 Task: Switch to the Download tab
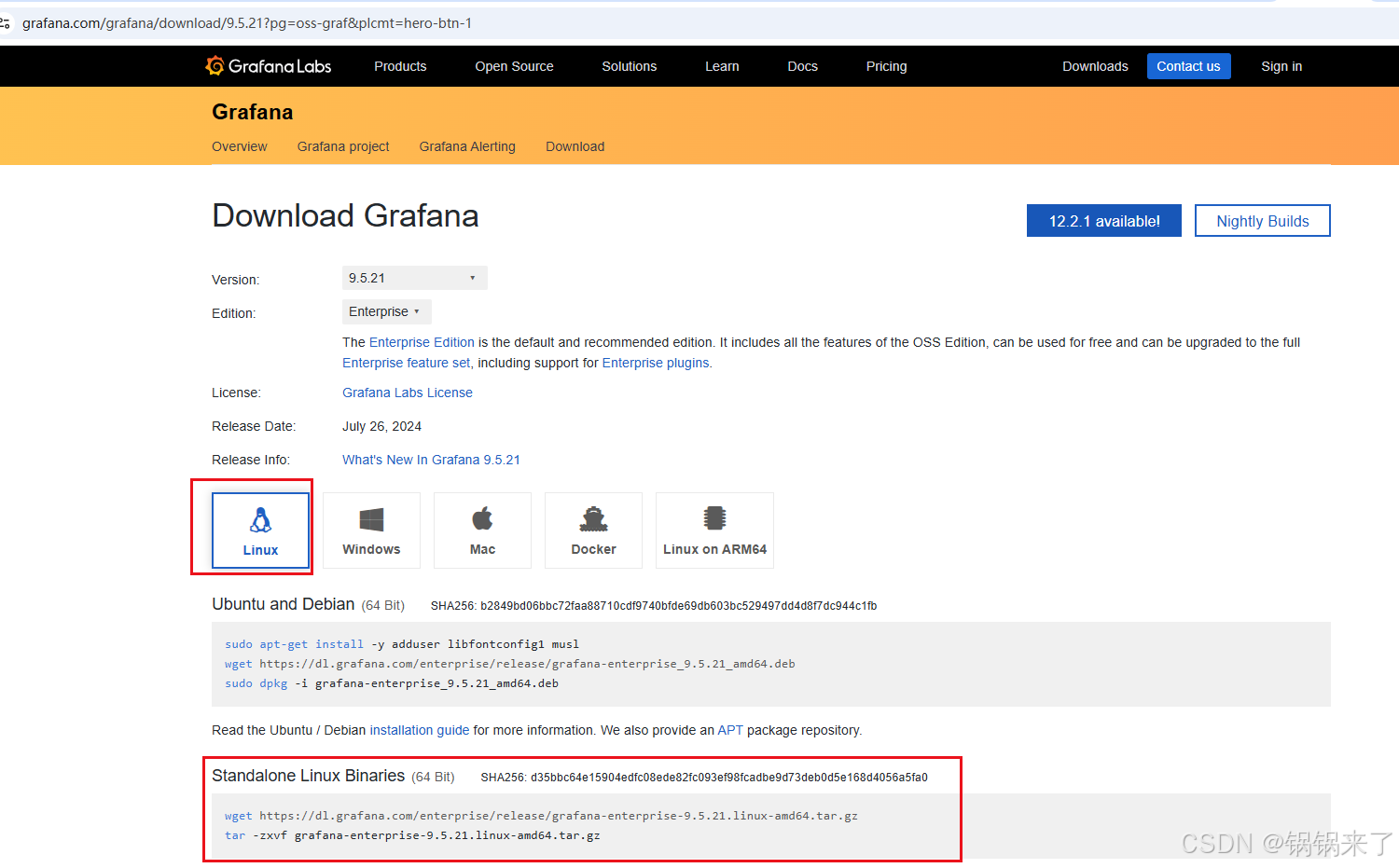coord(575,146)
